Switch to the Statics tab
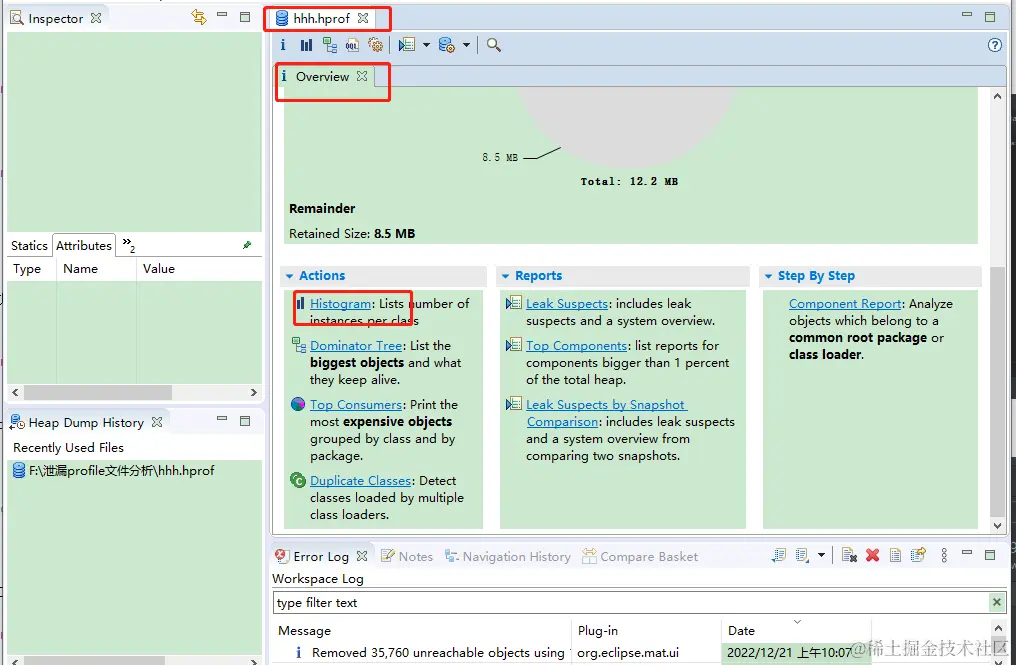 tap(29, 246)
